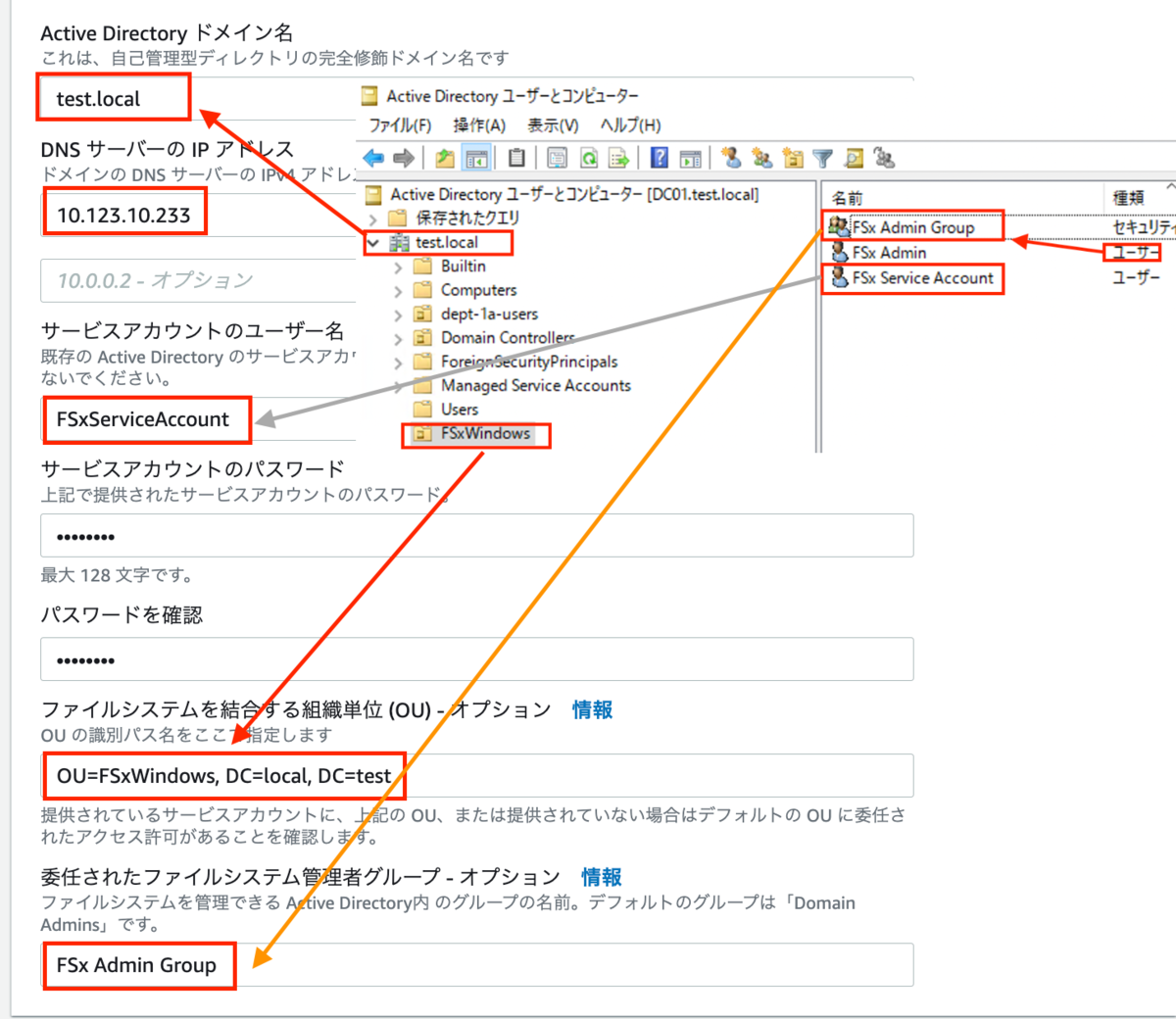Select the FSx Service Account user
Viewport: 1176px width, 1019px height.
point(912,278)
